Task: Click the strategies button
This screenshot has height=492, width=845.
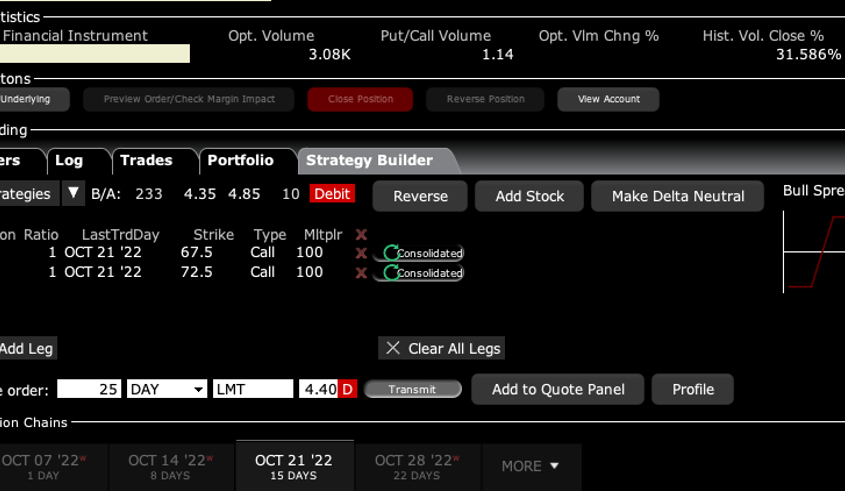Action: coord(28,193)
